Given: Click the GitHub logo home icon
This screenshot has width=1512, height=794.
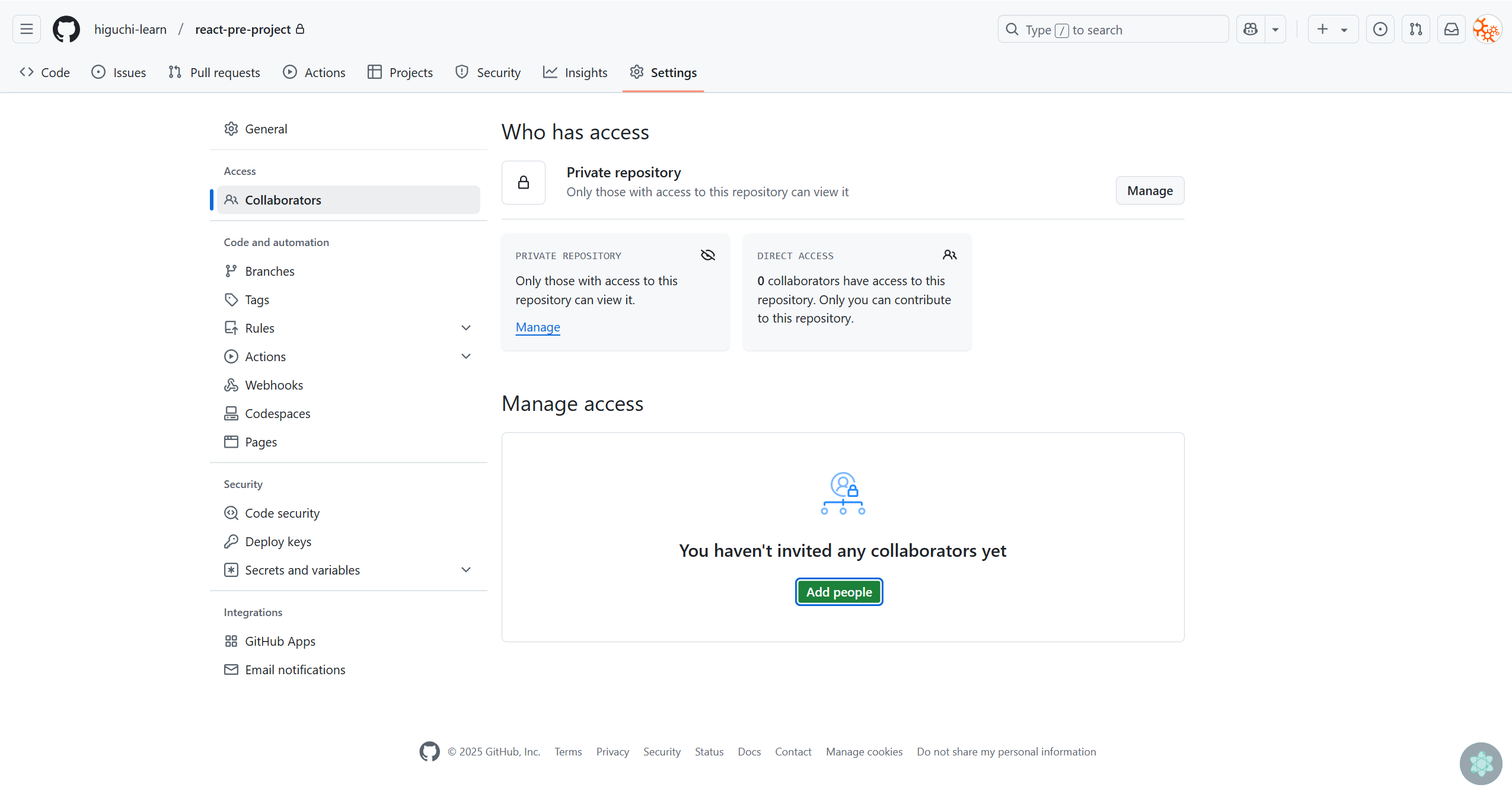Looking at the screenshot, I should [x=66, y=29].
